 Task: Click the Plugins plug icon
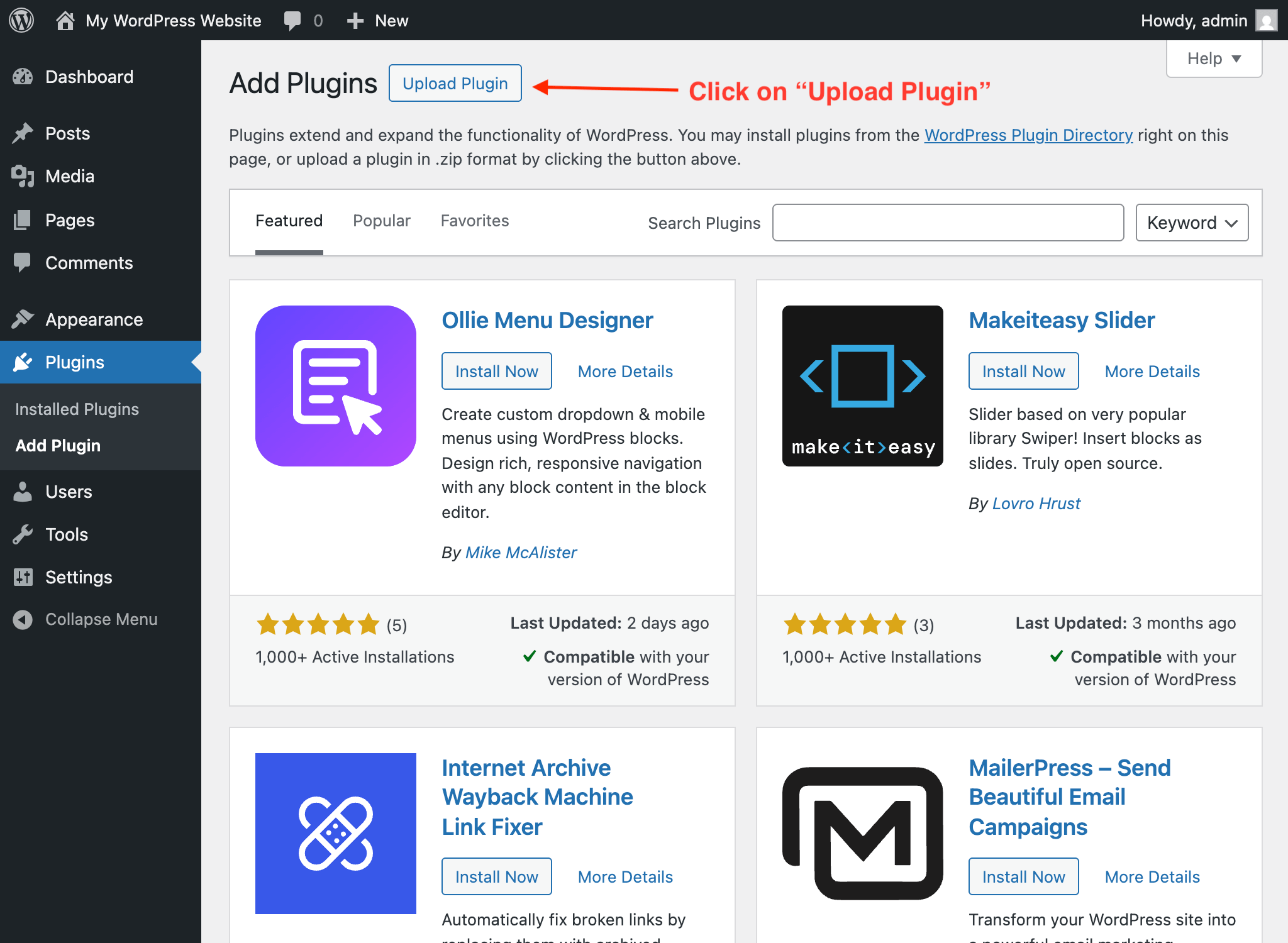click(x=23, y=362)
